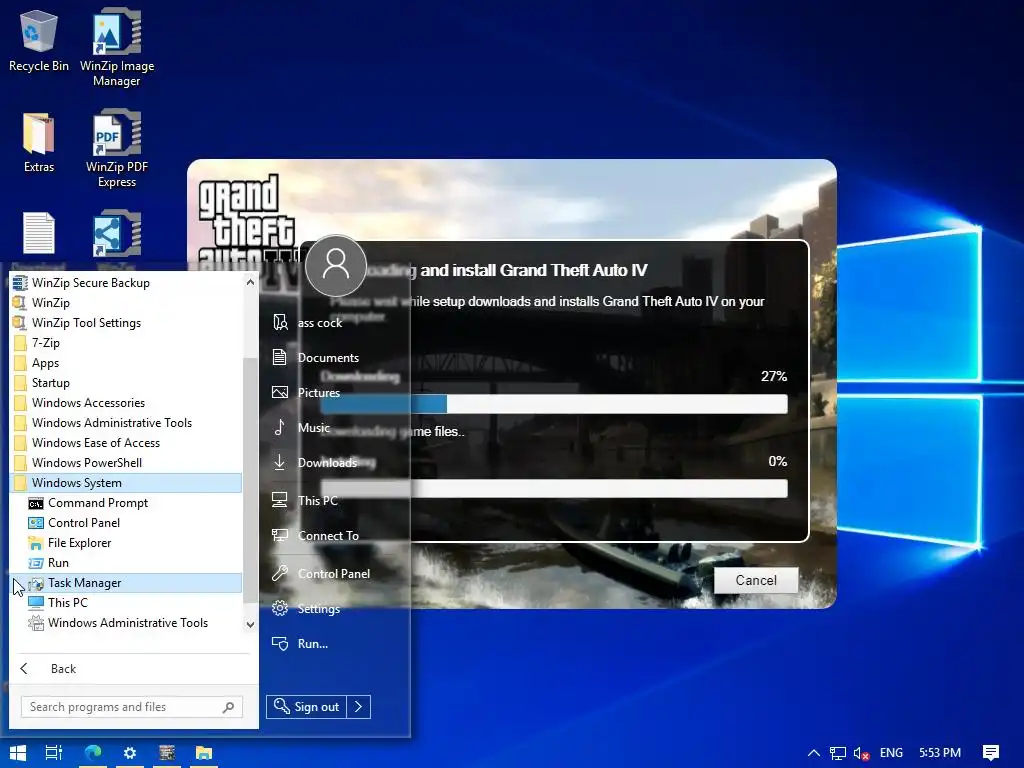Open Downloads from start menu right pane
The image size is (1024, 768).
click(315, 462)
